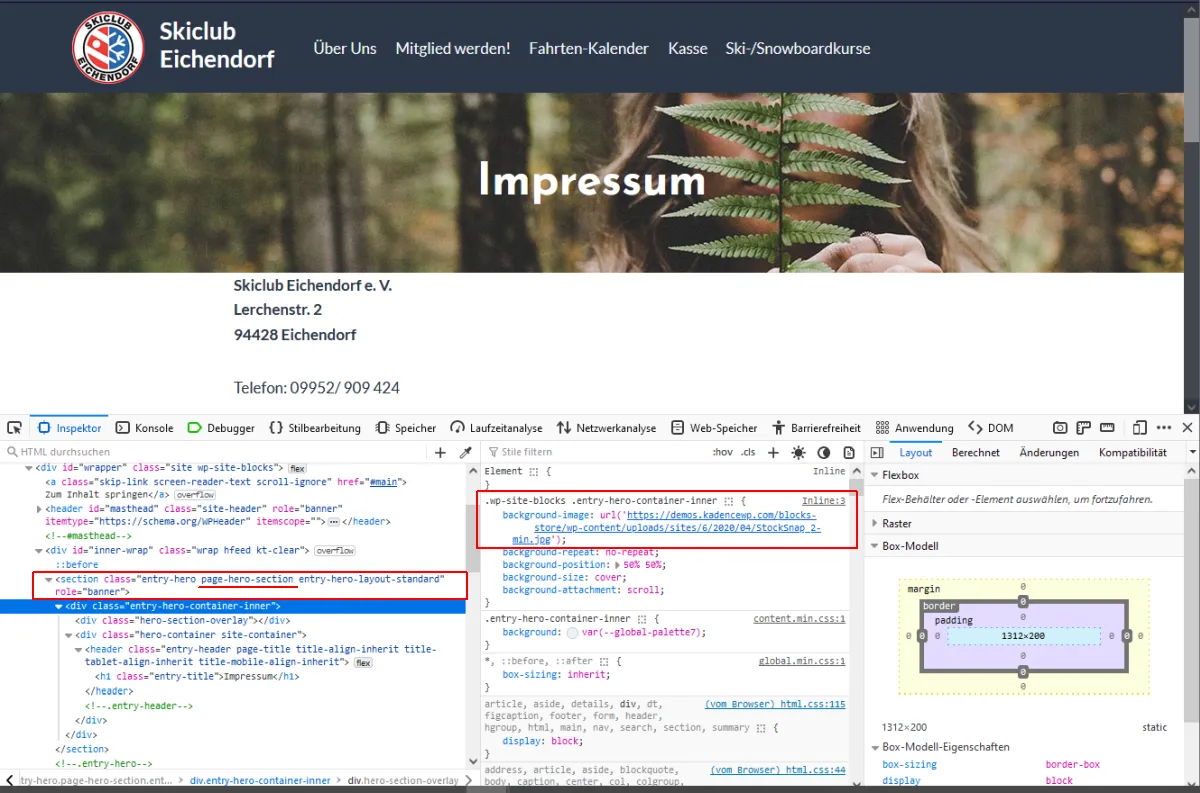The width and height of the screenshot is (1200, 793).
Task: Toggle the .cls class panel
Action: coord(748,453)
